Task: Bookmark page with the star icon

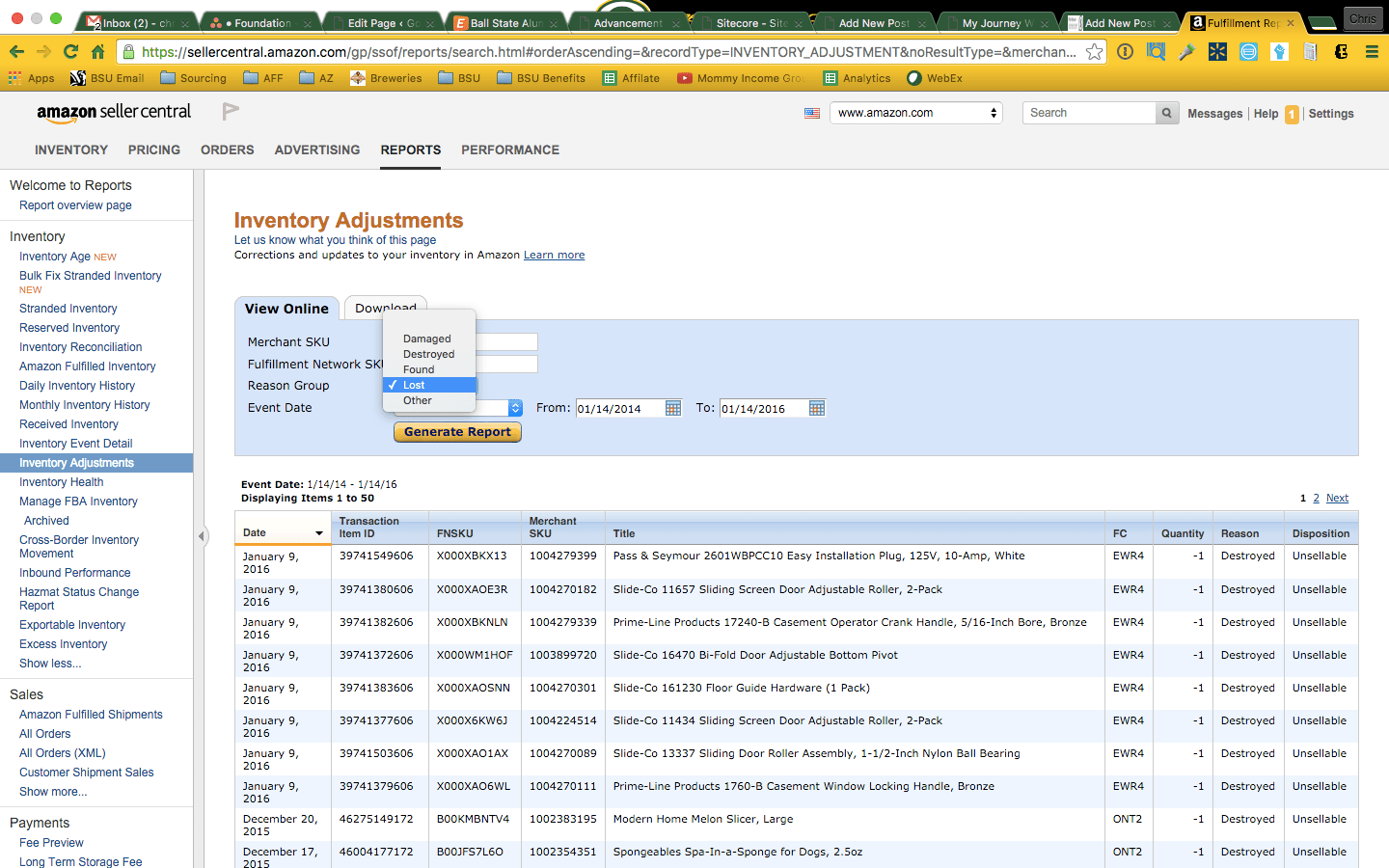Action: pyautogui.click(x=1094, y=52)
